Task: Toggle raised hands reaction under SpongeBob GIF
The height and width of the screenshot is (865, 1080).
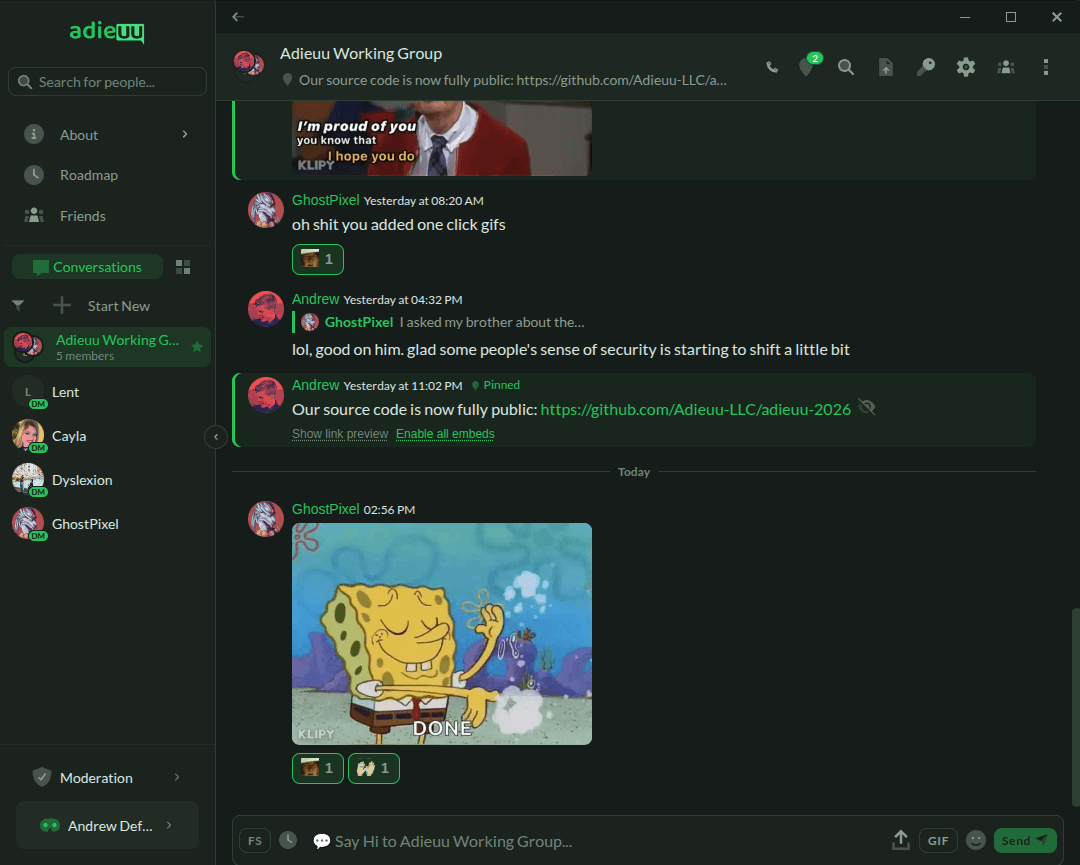Action: [x=374, y=769]
